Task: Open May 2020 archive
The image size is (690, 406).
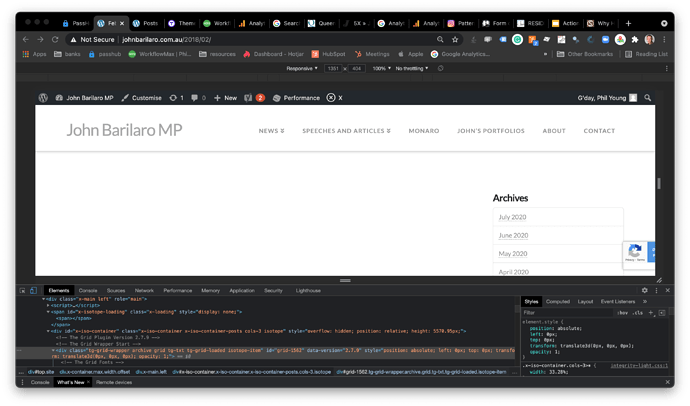Action: (x=513, y=253)
